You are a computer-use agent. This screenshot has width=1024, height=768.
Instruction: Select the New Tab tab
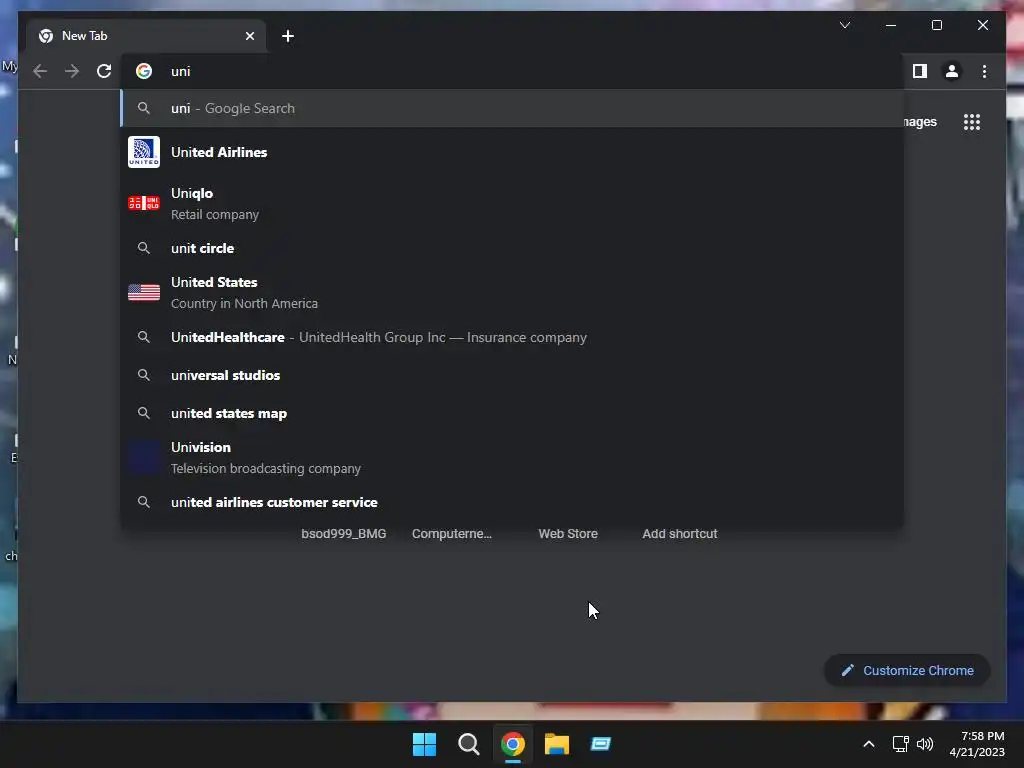coord(146,36)
